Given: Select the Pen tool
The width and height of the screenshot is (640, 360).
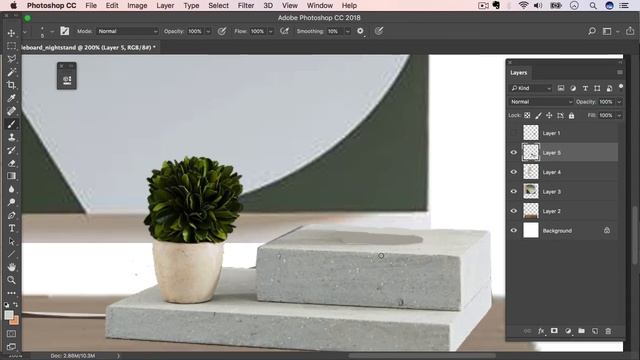Looking at the screenshot, I should click(x=11, y=215).
